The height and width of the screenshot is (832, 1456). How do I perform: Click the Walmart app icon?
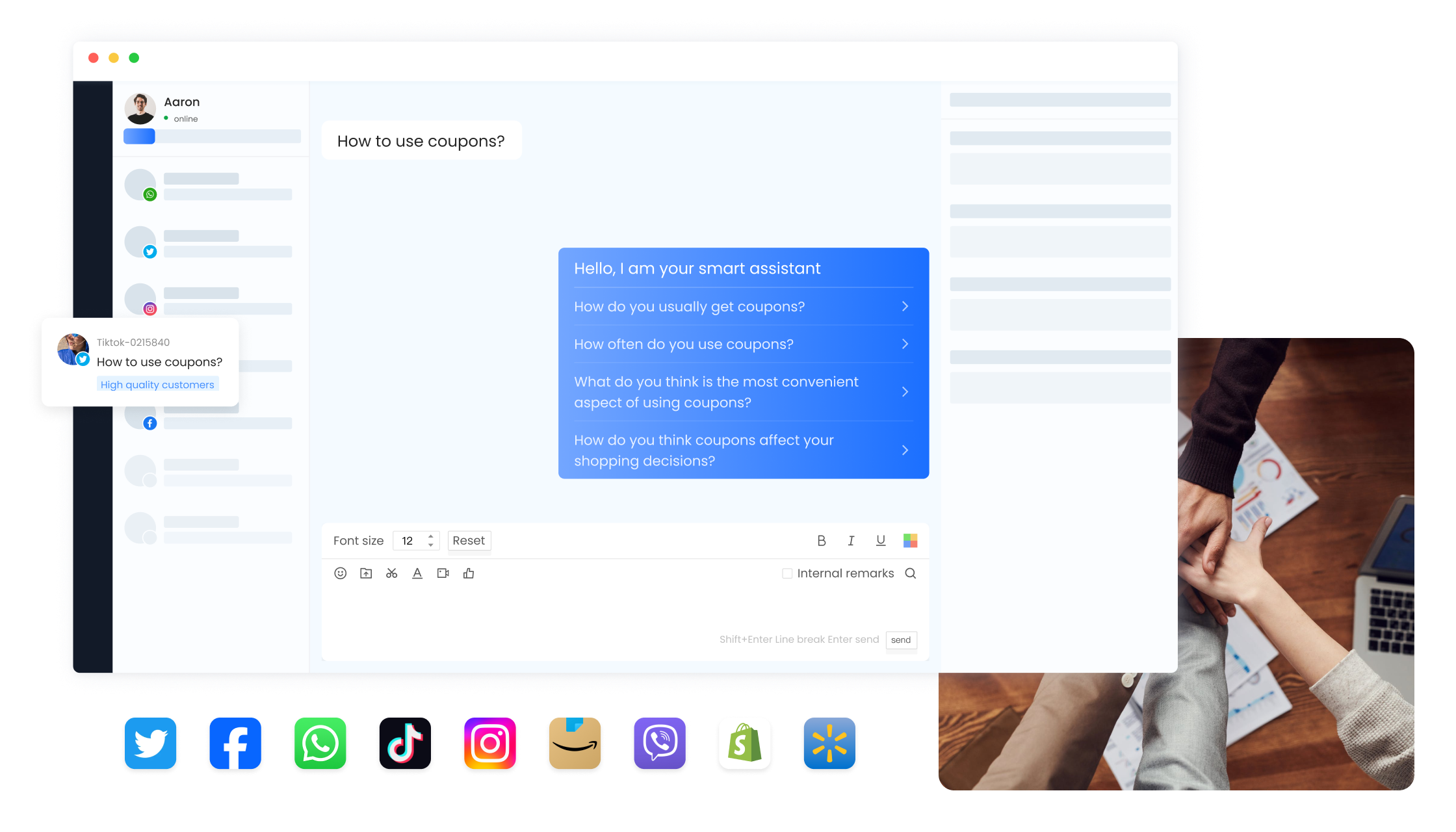click(829, 743)
